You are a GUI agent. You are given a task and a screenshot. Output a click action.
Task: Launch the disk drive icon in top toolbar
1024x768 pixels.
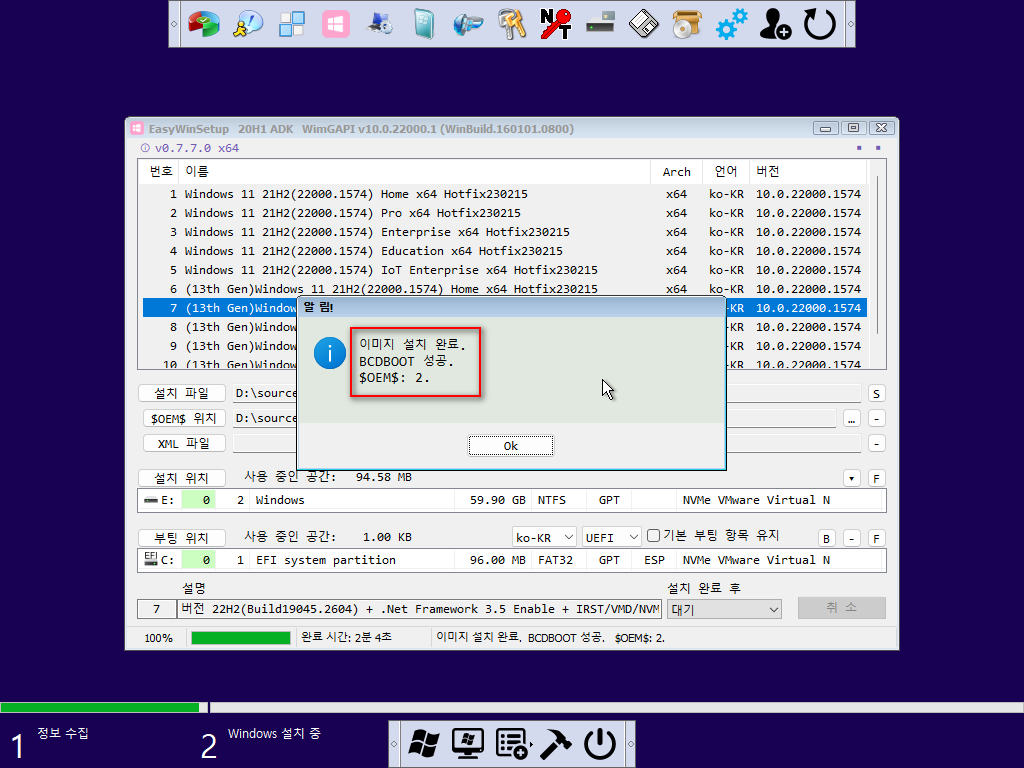(x=600, y=24)
